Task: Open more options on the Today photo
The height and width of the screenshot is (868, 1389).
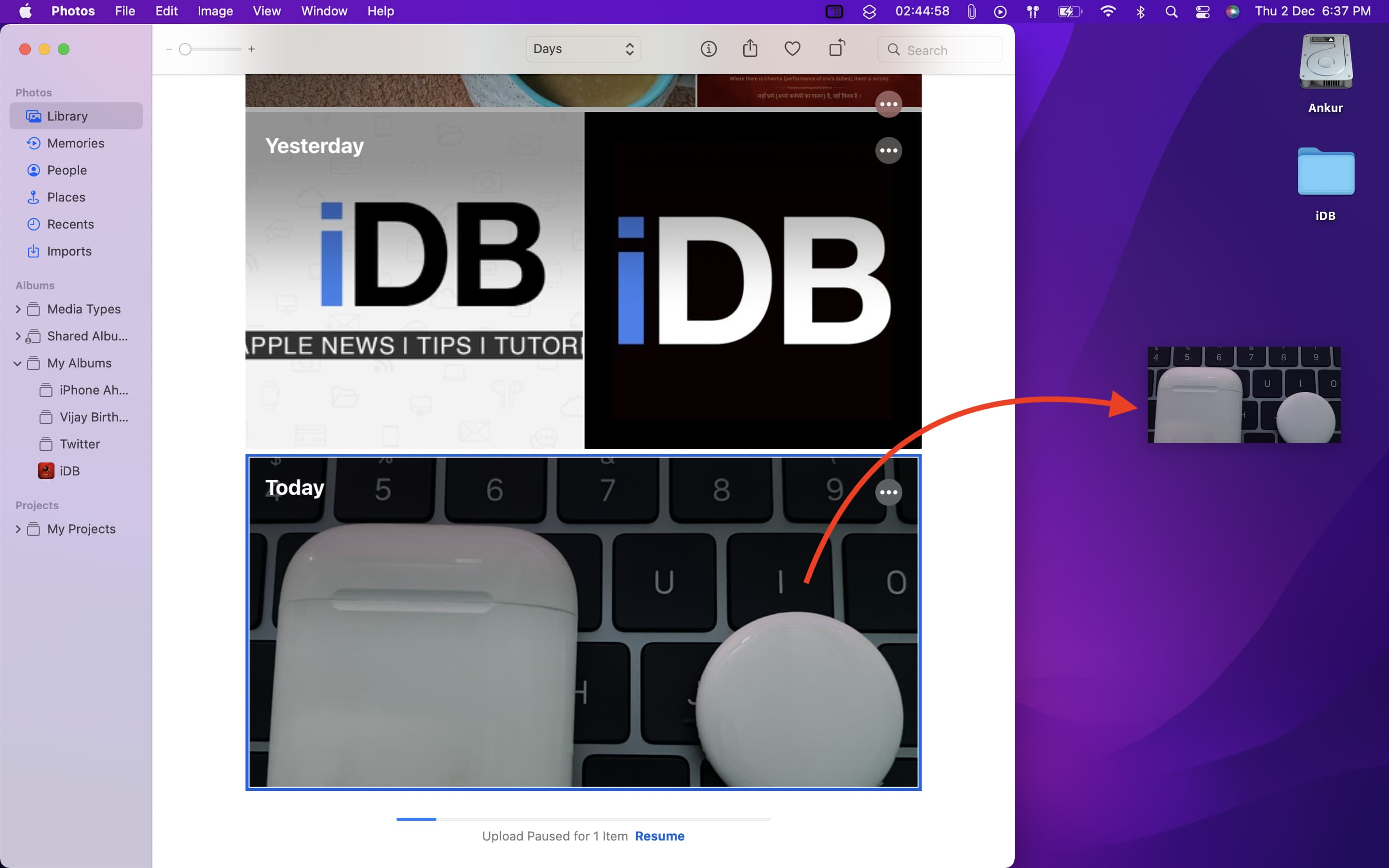Action: [x=888, y=492]
